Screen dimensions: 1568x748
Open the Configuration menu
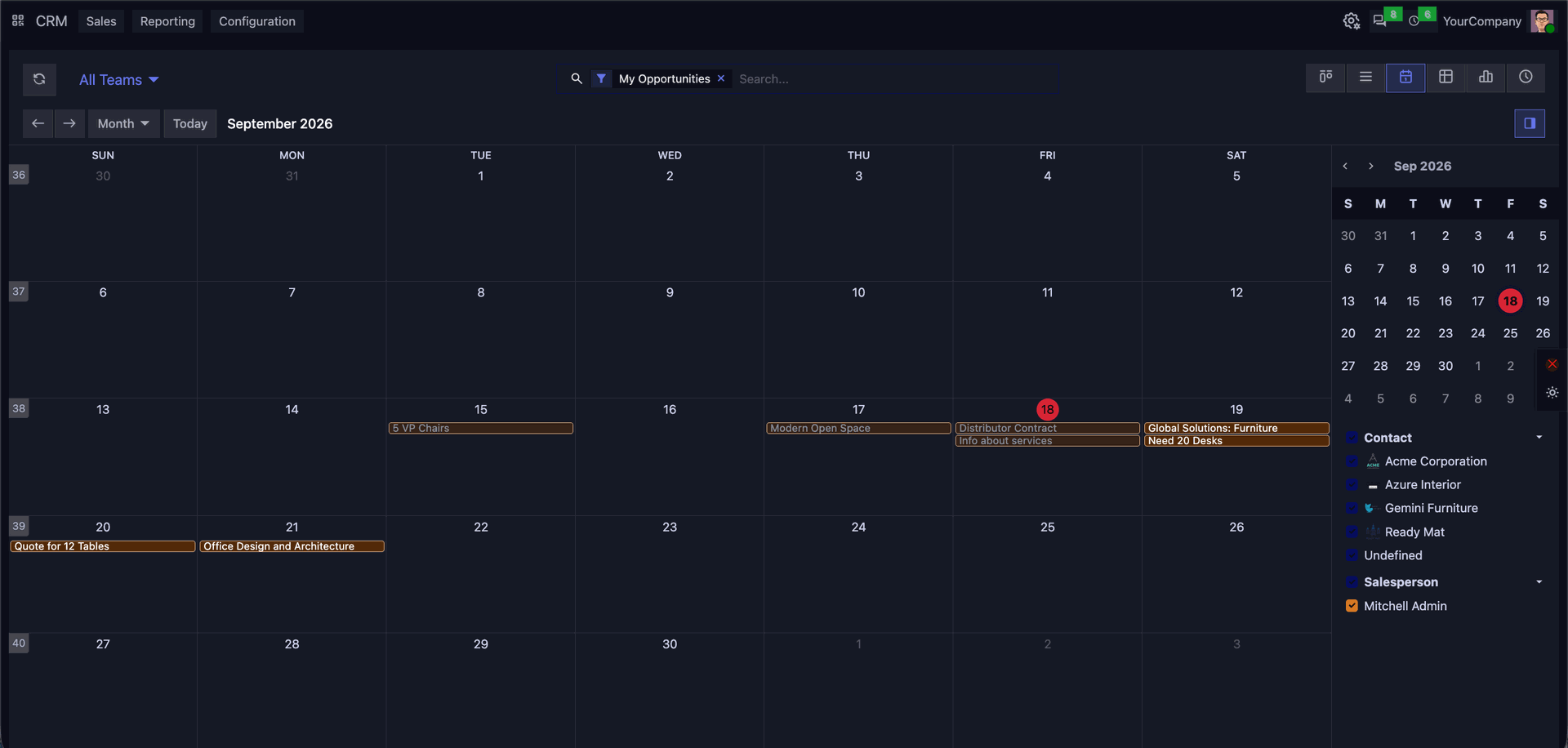click(257, 21)
